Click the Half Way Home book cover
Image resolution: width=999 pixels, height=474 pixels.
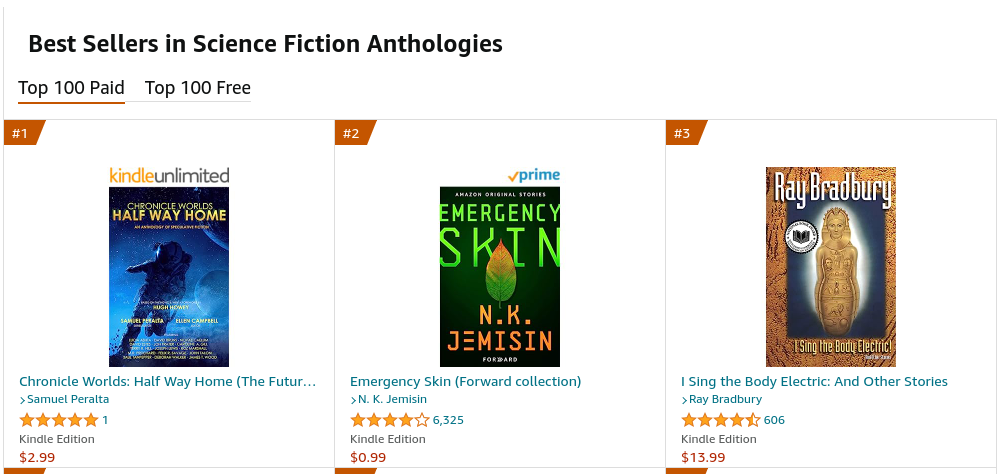169,276
